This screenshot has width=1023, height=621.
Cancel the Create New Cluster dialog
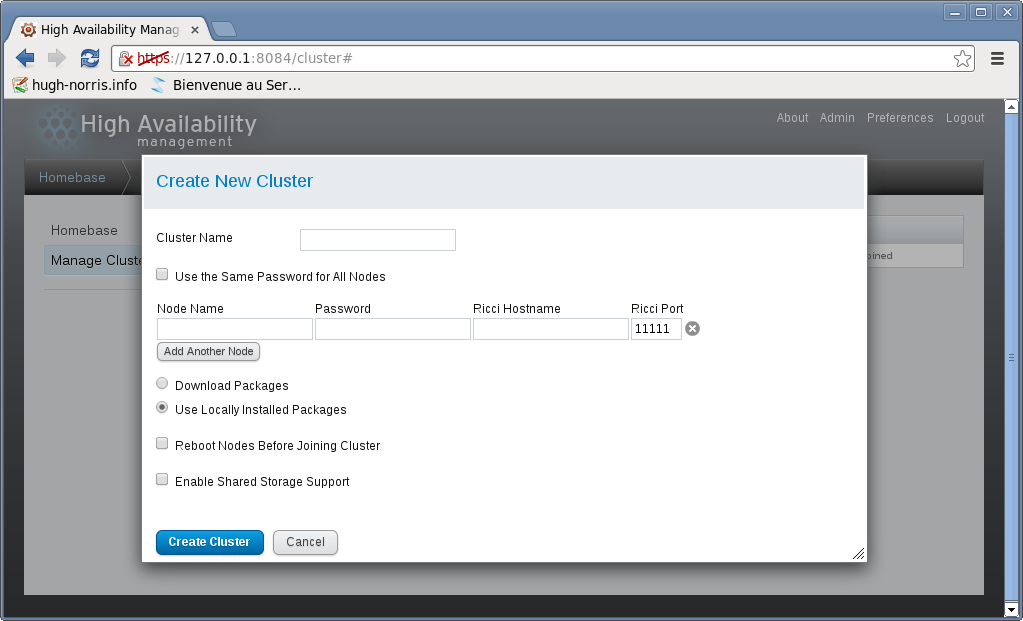pyautogui.click(x=305, y=542)
